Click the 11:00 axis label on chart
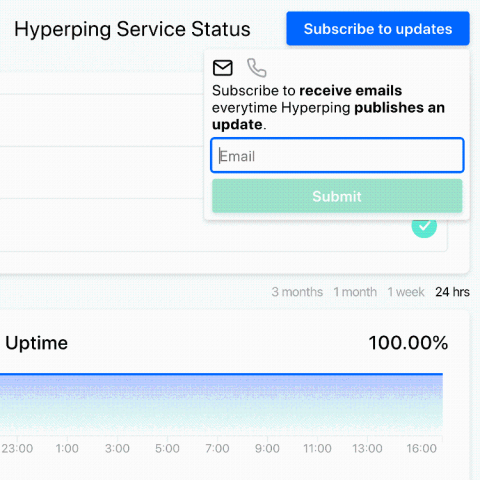The width and height of the screenshot is (480, 480). click(317, 449)
